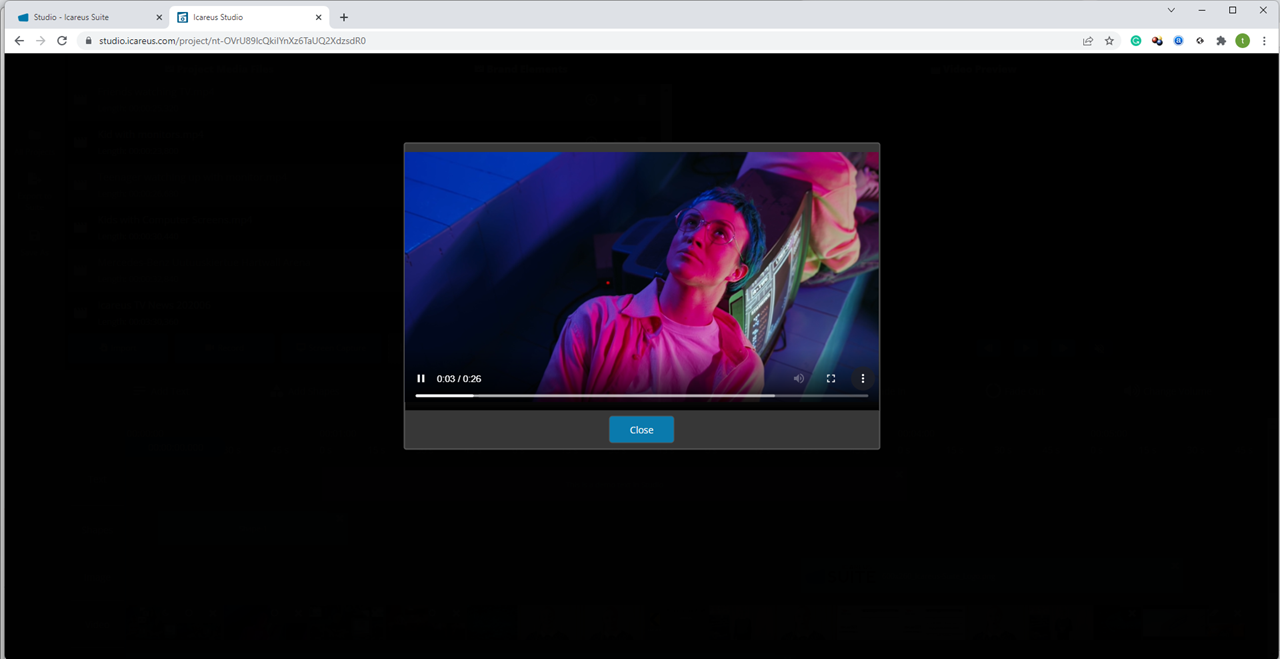Mute the video audio

click(x=798, y=379)
